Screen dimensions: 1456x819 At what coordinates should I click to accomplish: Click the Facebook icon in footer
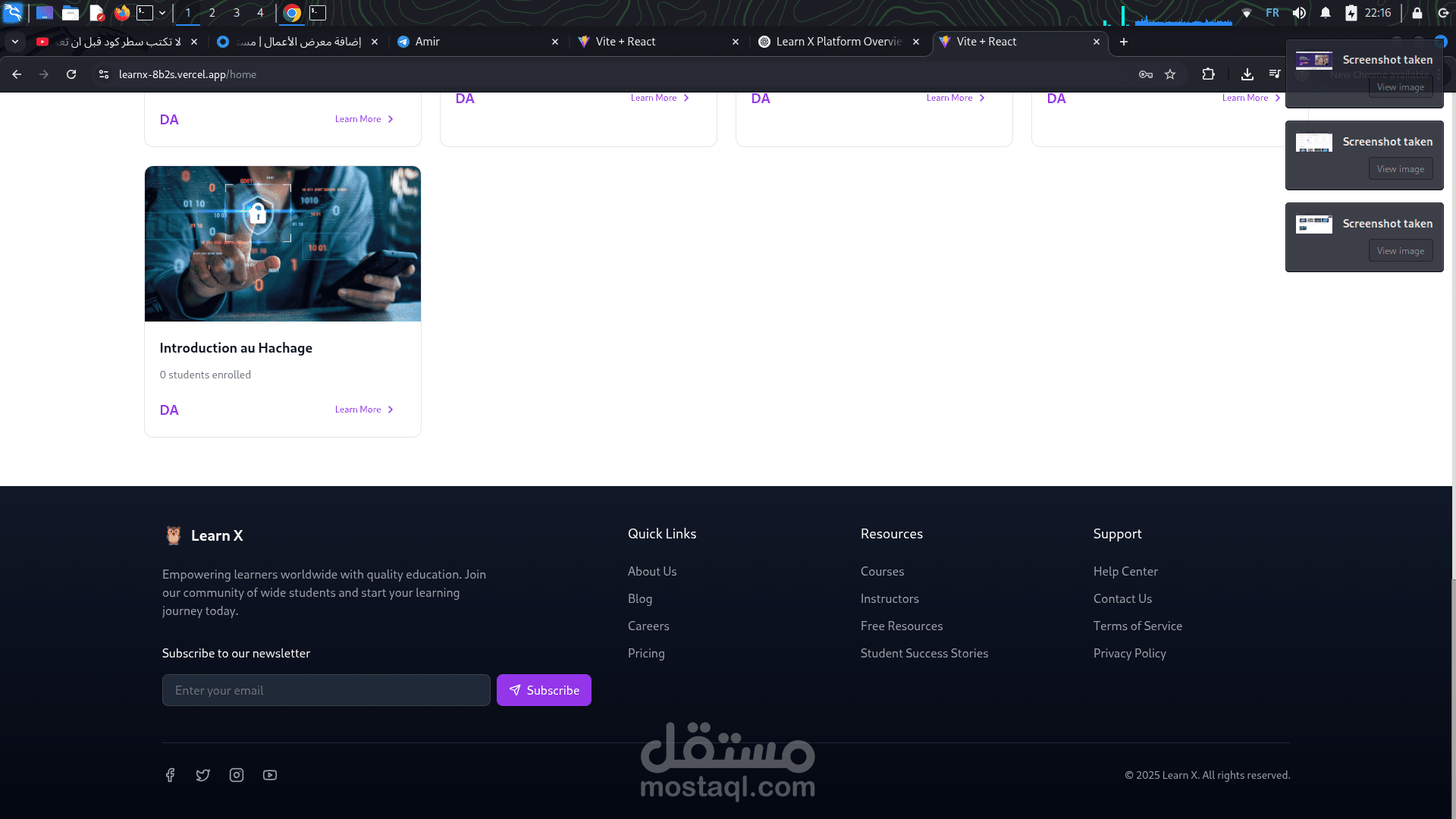(x=170, y=775)
